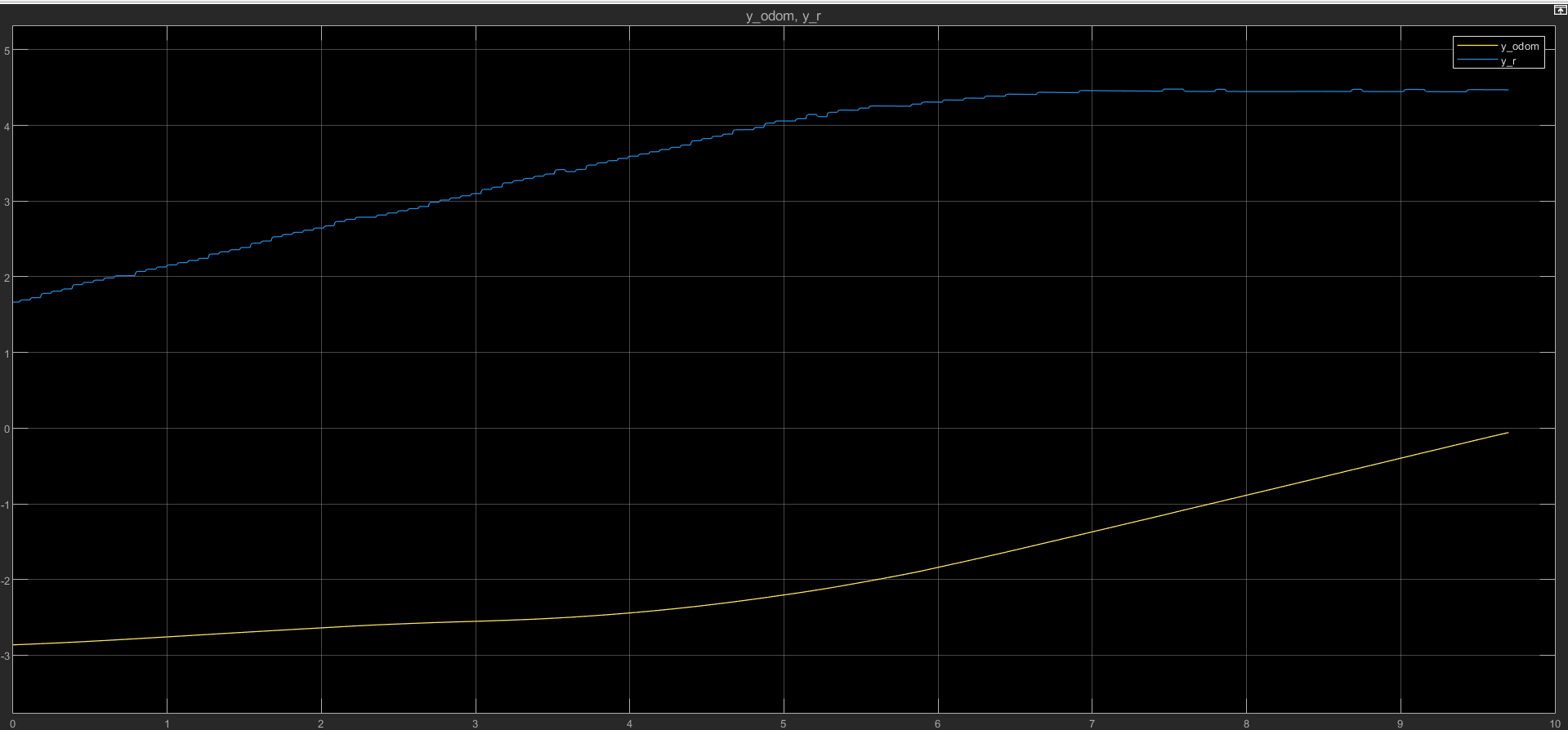The height and width of the screenshot is (730, 1568).
Task: Click the left starting point of the blue y_r curve
Action: point(14,302)
